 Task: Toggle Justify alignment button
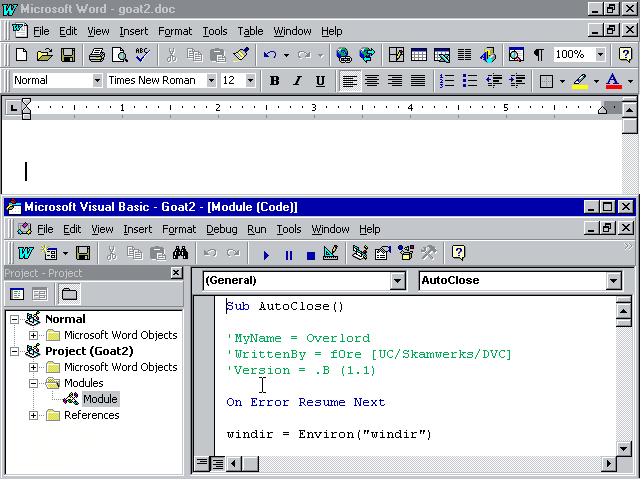point(418,81)
